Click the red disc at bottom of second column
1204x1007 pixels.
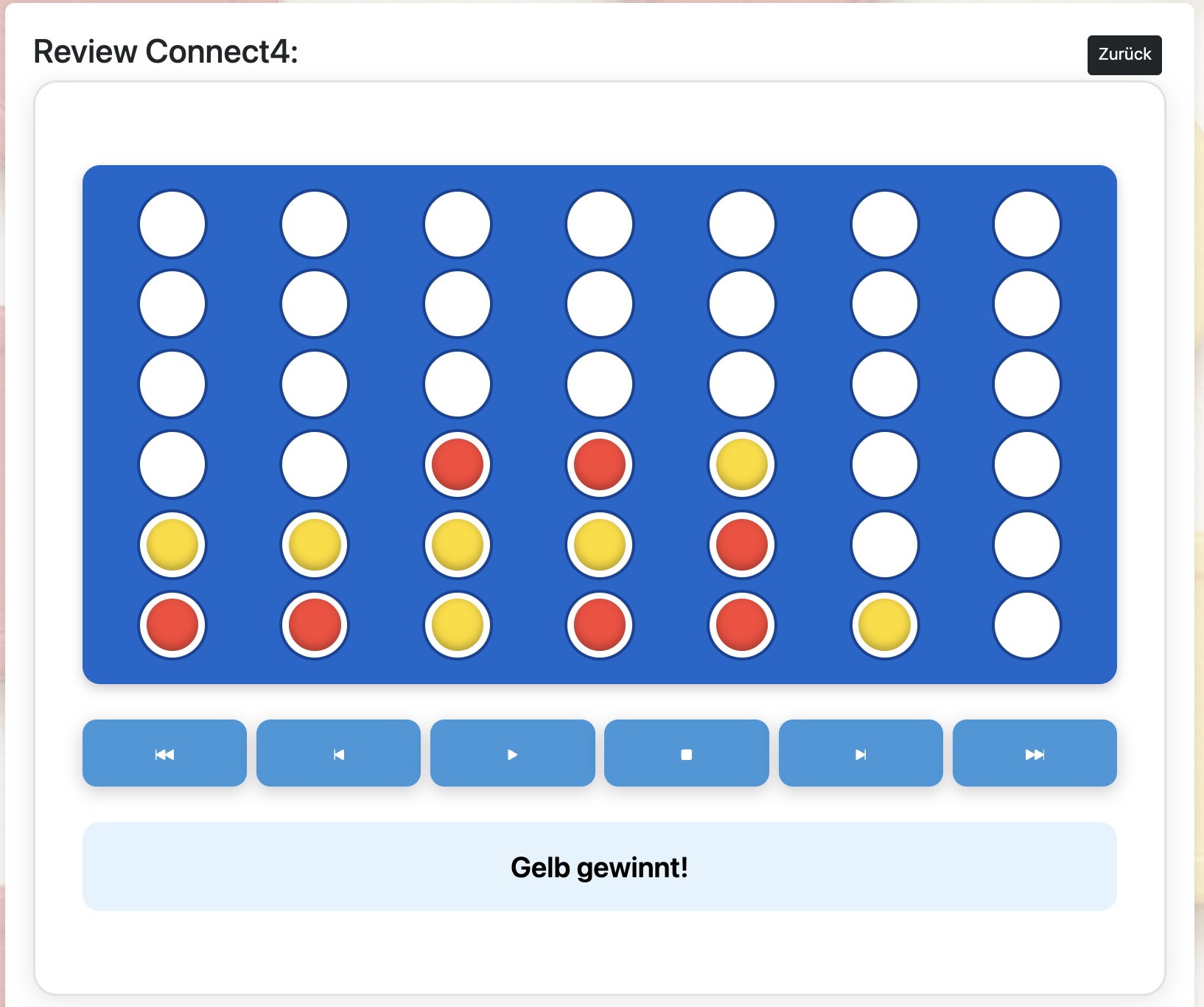coord(315,625)
